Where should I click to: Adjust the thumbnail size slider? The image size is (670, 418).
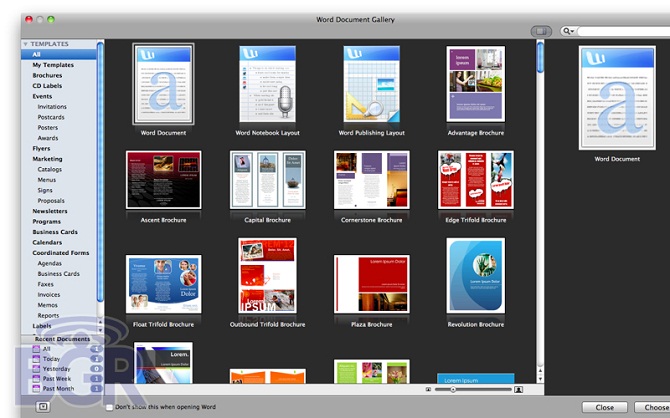[x=453, y=389]
